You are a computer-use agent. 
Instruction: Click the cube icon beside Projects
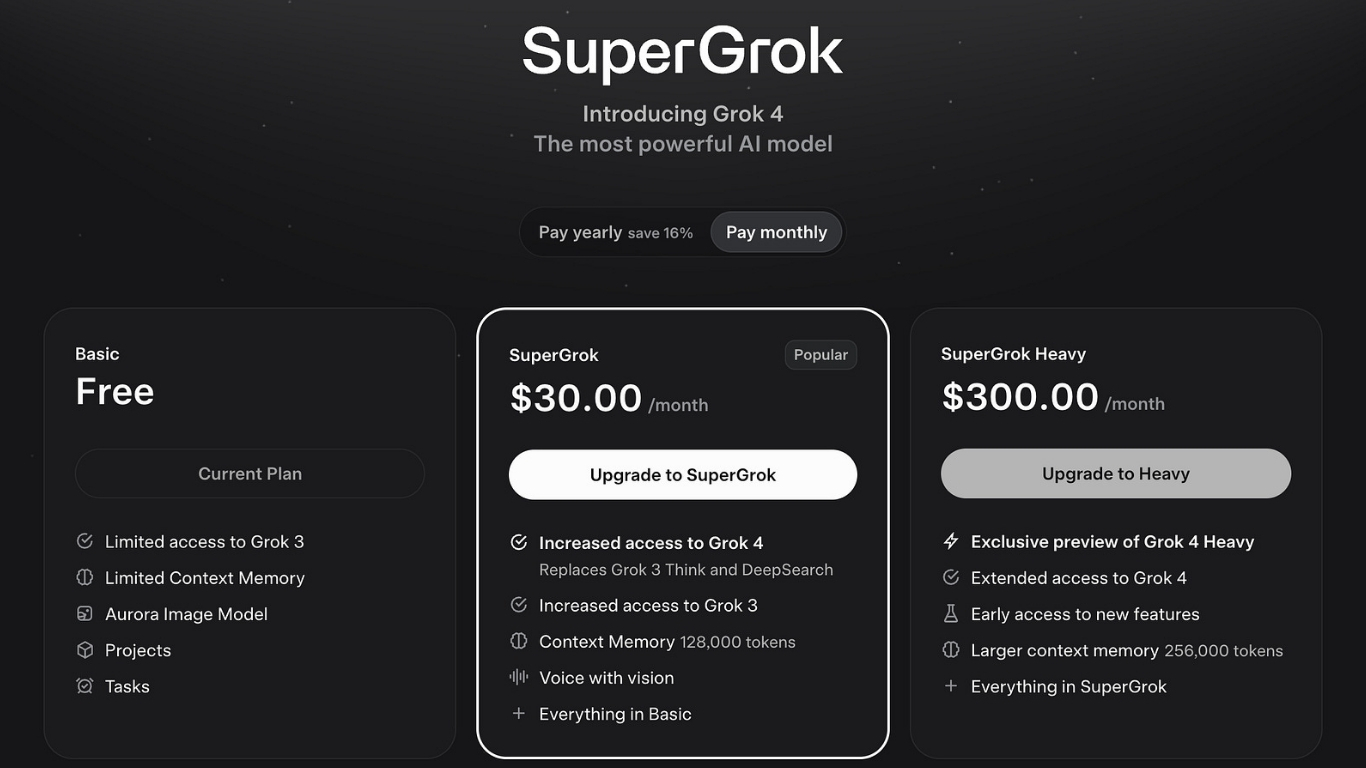pos(85,650)
